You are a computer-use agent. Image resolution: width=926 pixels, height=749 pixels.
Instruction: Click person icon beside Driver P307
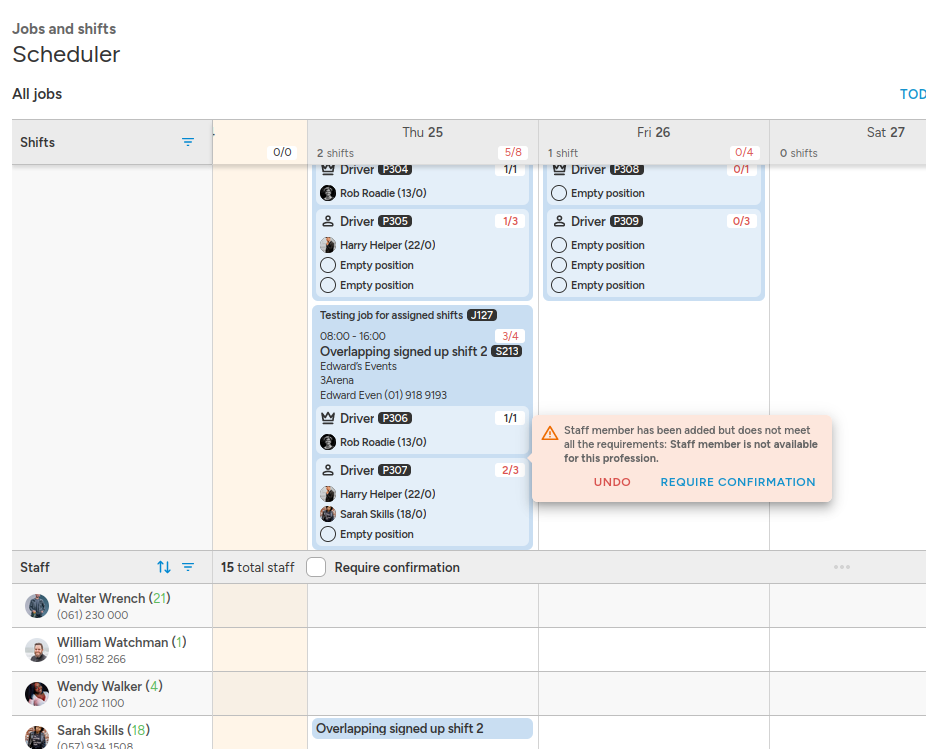pyautogui.click(x=328, y=470)
